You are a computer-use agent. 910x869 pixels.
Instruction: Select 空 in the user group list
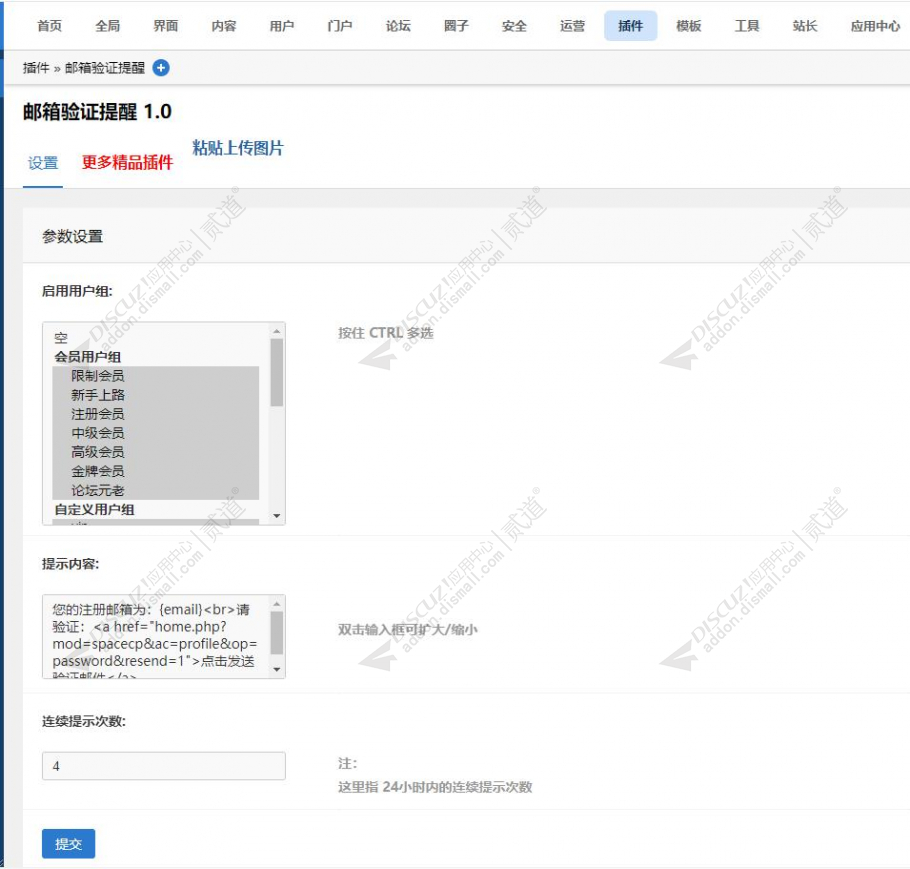point(156,338)
